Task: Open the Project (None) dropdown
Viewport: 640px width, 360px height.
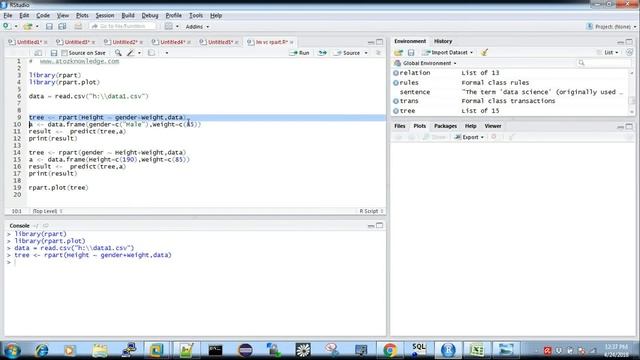Action: click(x=611, y=27)
